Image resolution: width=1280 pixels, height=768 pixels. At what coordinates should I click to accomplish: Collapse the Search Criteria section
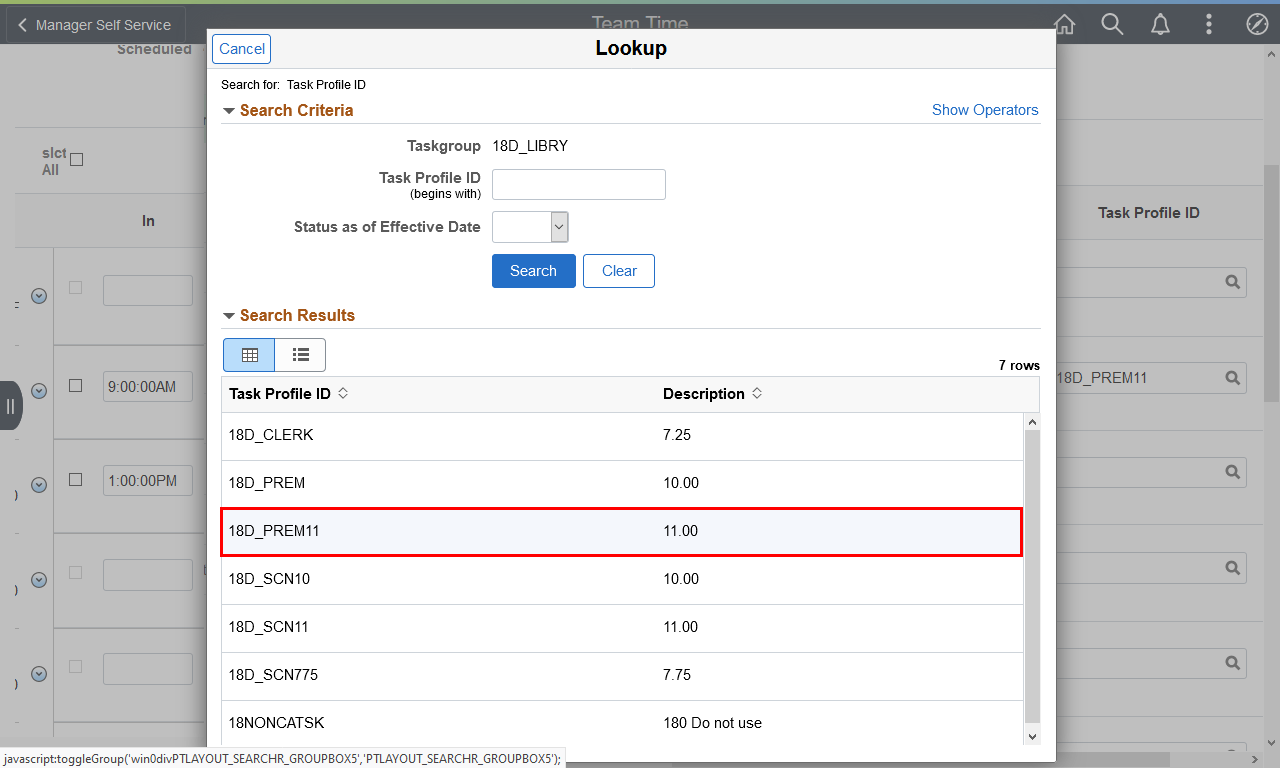click(229, 111)
